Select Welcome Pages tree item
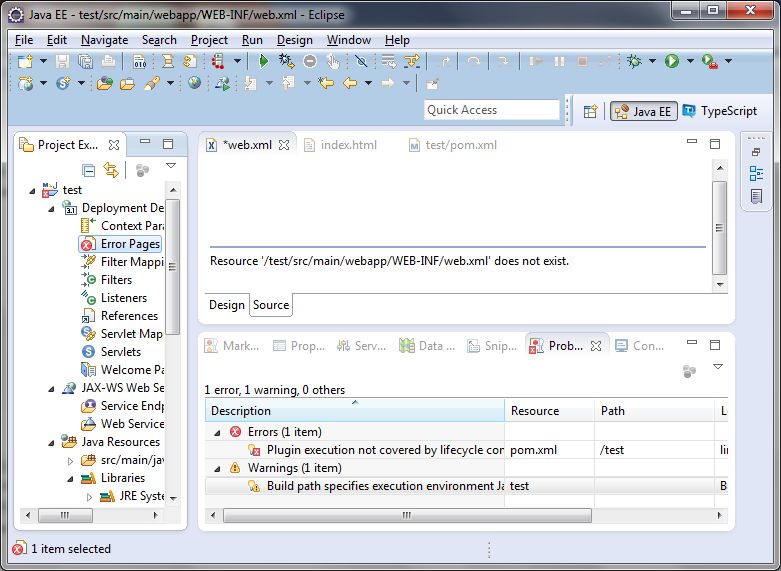The image size is (781, 571). (x=123, y=370)
